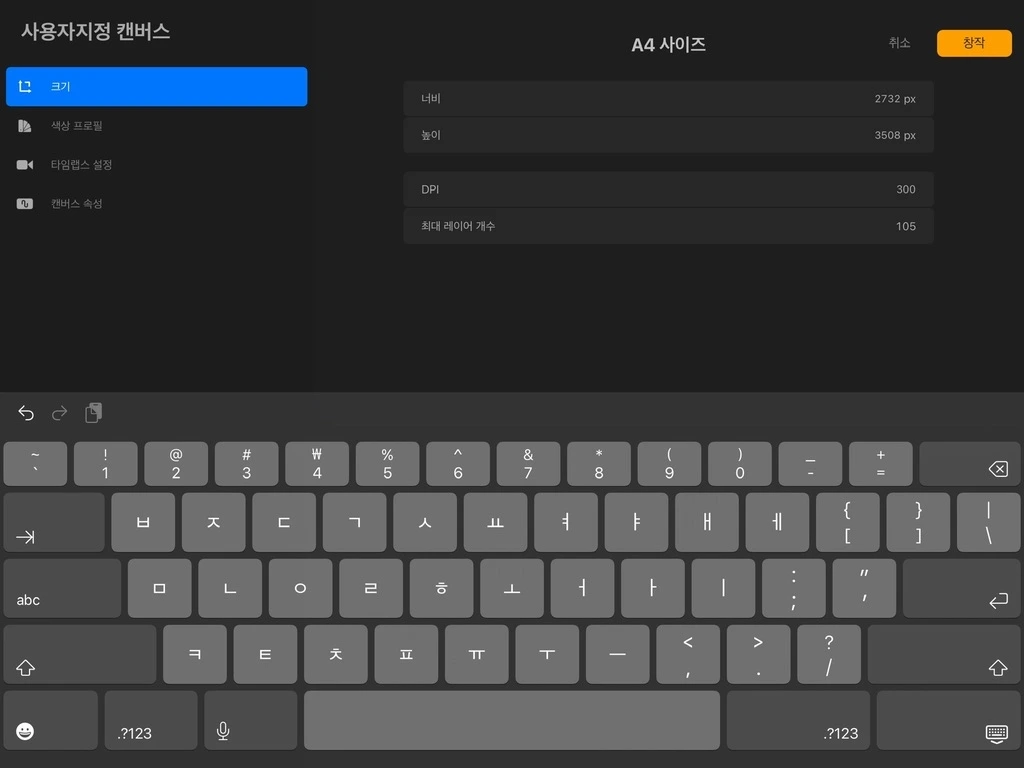Tap the ㅐ key
1024x768 pixels.
coord(707,522)
